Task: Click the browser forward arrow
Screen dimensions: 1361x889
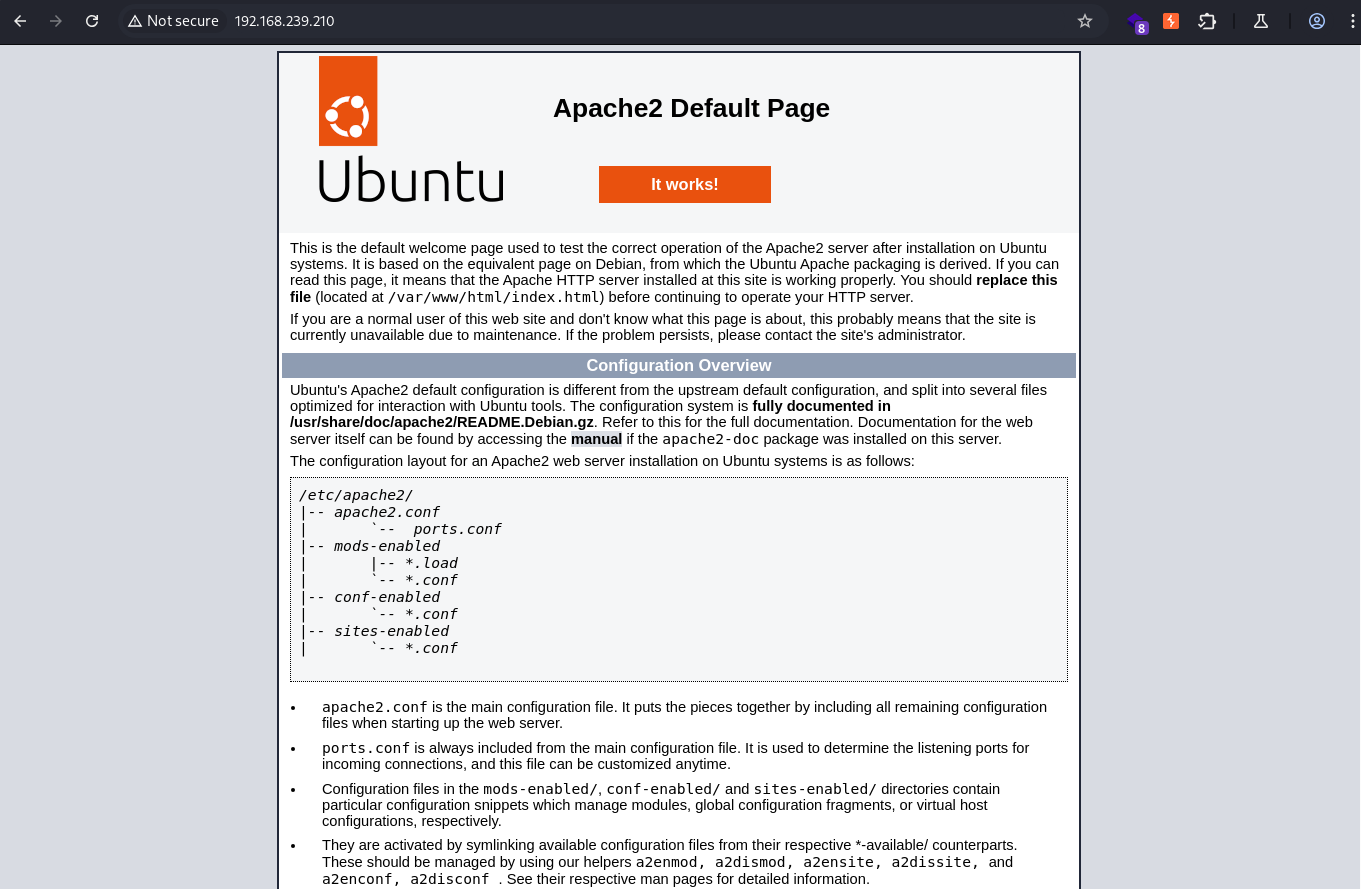Action: click(56, 21)
